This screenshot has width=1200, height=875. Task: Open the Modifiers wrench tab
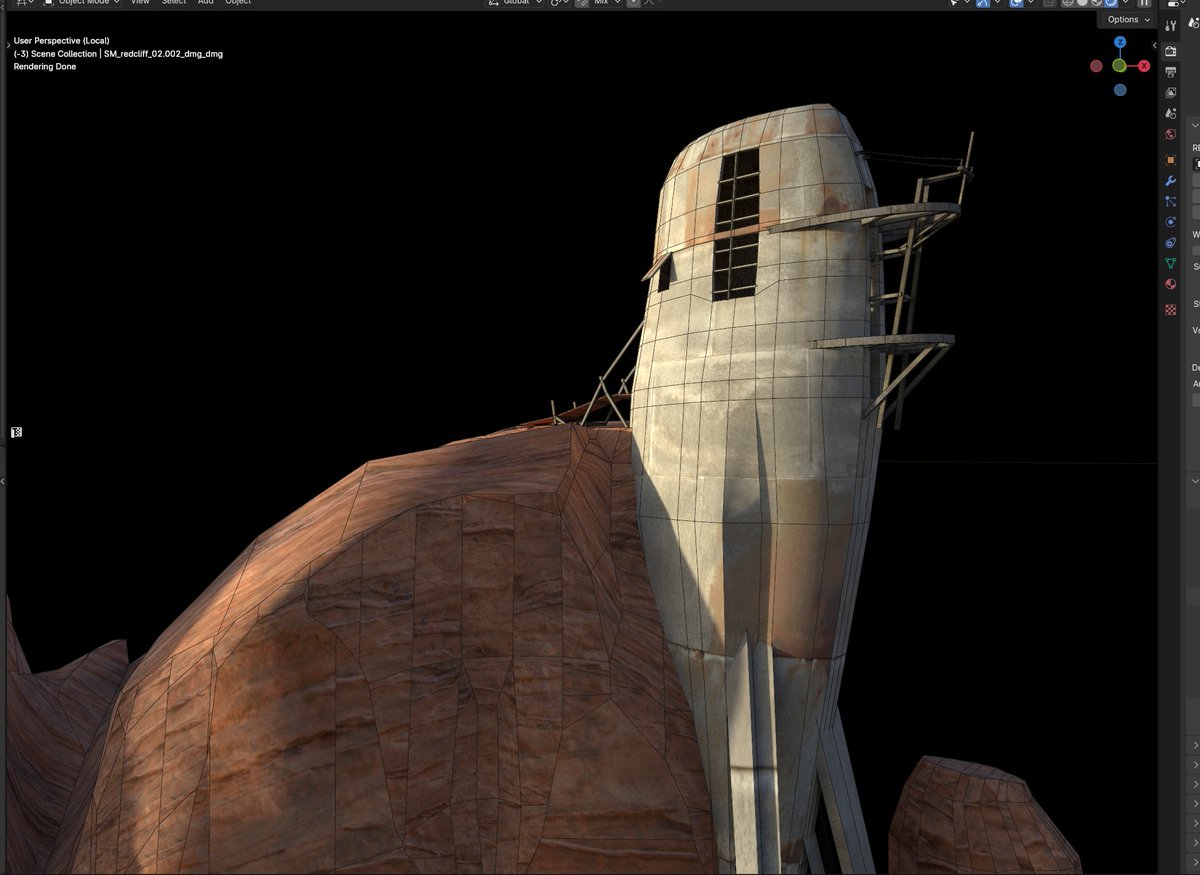(x=1171, y=181)
